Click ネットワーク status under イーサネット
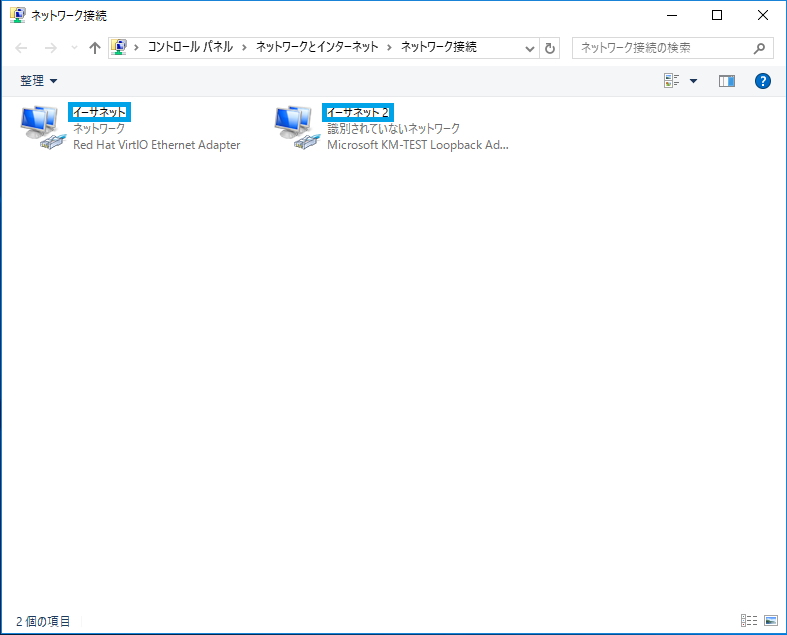 pos(99,129)
